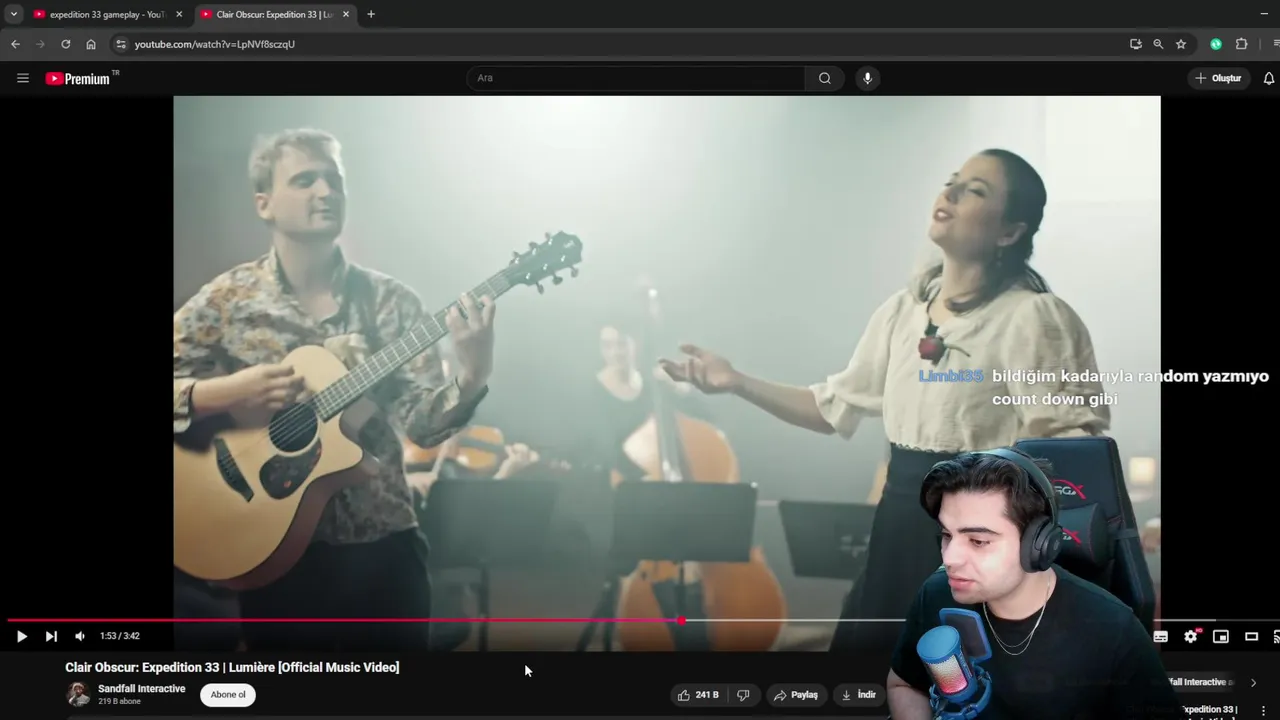
Task: Switch to miniplayer mode
Action: point(1221,636)
